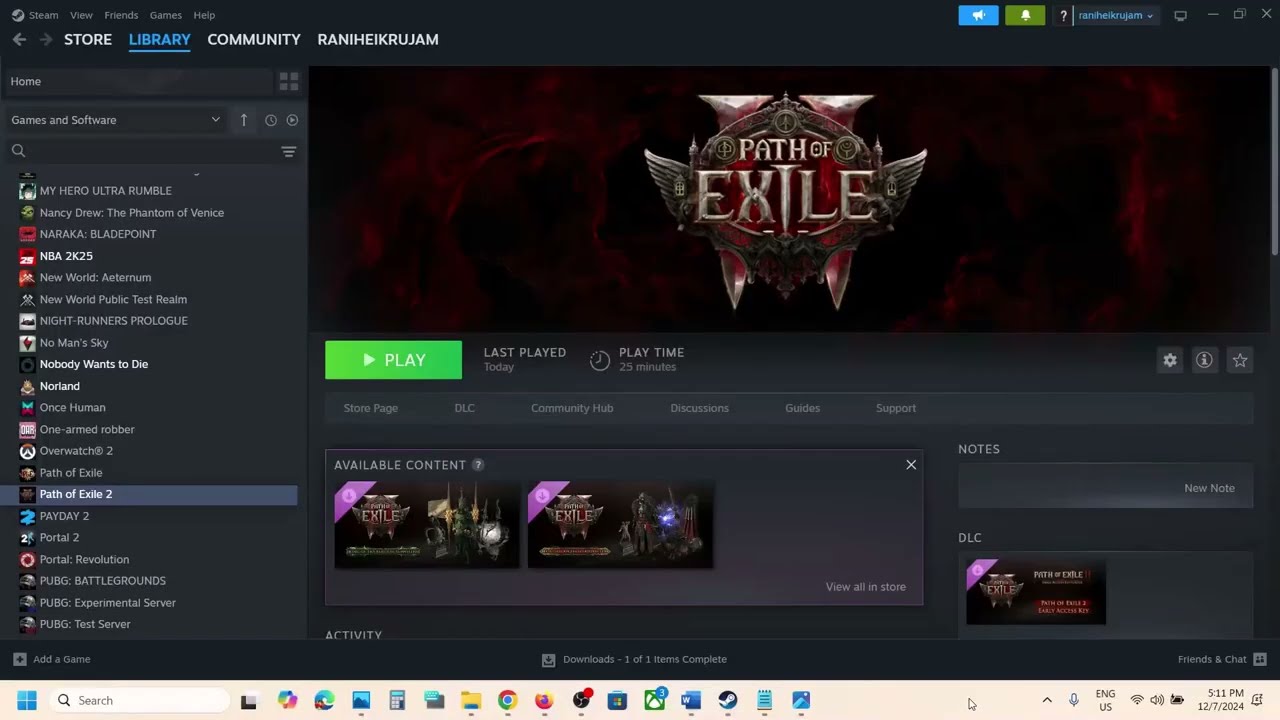Image resolution: width=1280 pixels, height=720 pixels.
Task: Open Chrome from the taskbar
Action: (507, 701)
